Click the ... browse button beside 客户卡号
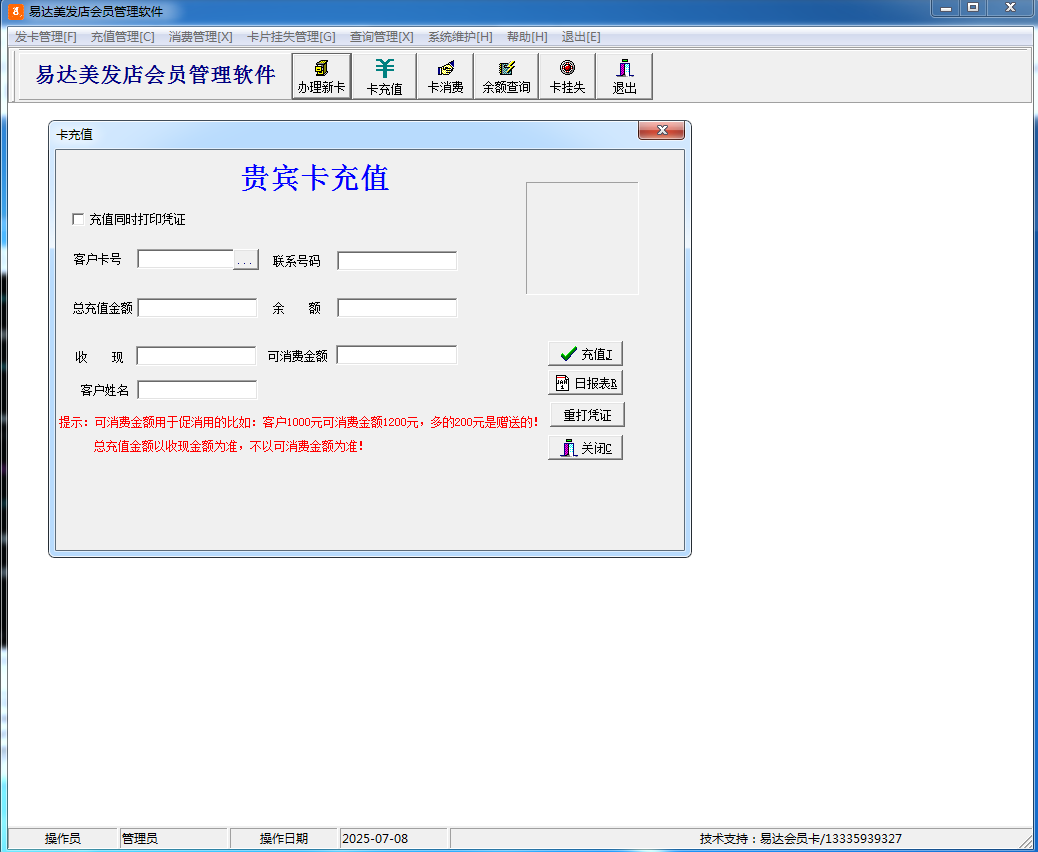Screen dimensions: 1038x852 pos(246,260)
